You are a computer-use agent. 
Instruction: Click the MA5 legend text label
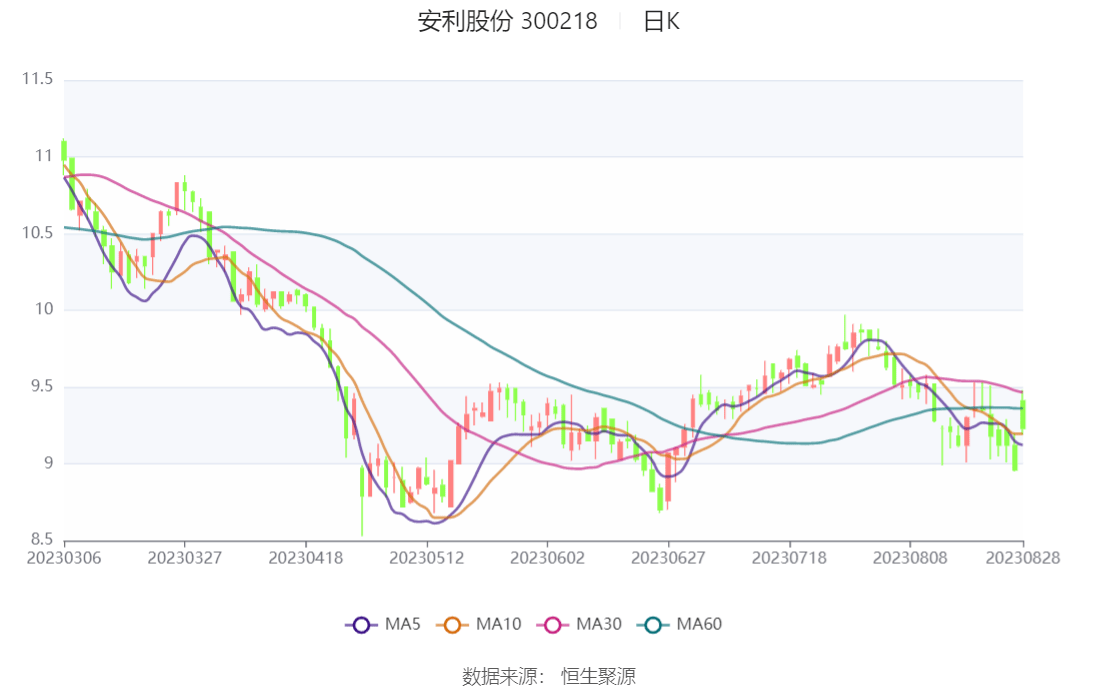pos(402,624)
